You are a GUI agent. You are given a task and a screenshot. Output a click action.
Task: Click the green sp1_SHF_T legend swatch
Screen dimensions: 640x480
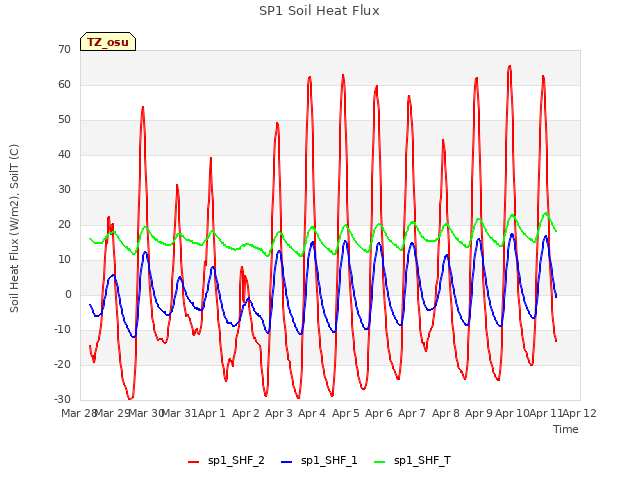(x=380, y=462)
